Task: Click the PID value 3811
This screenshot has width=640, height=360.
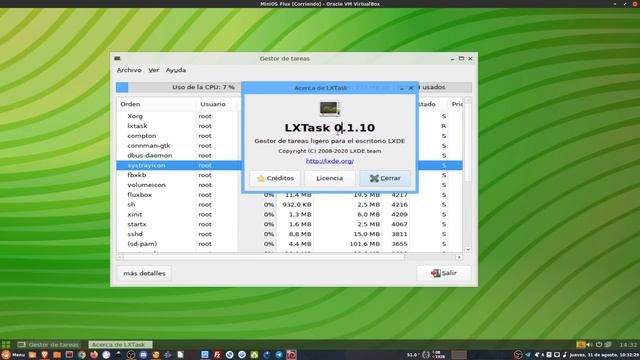Action: (399, 234)
